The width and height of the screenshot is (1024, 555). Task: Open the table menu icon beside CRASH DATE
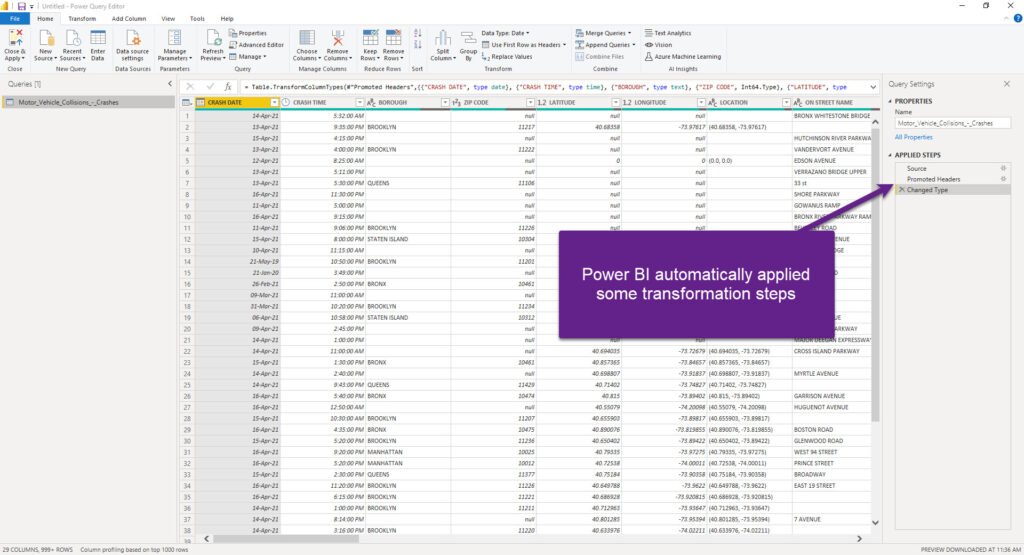tap(187, 103)
